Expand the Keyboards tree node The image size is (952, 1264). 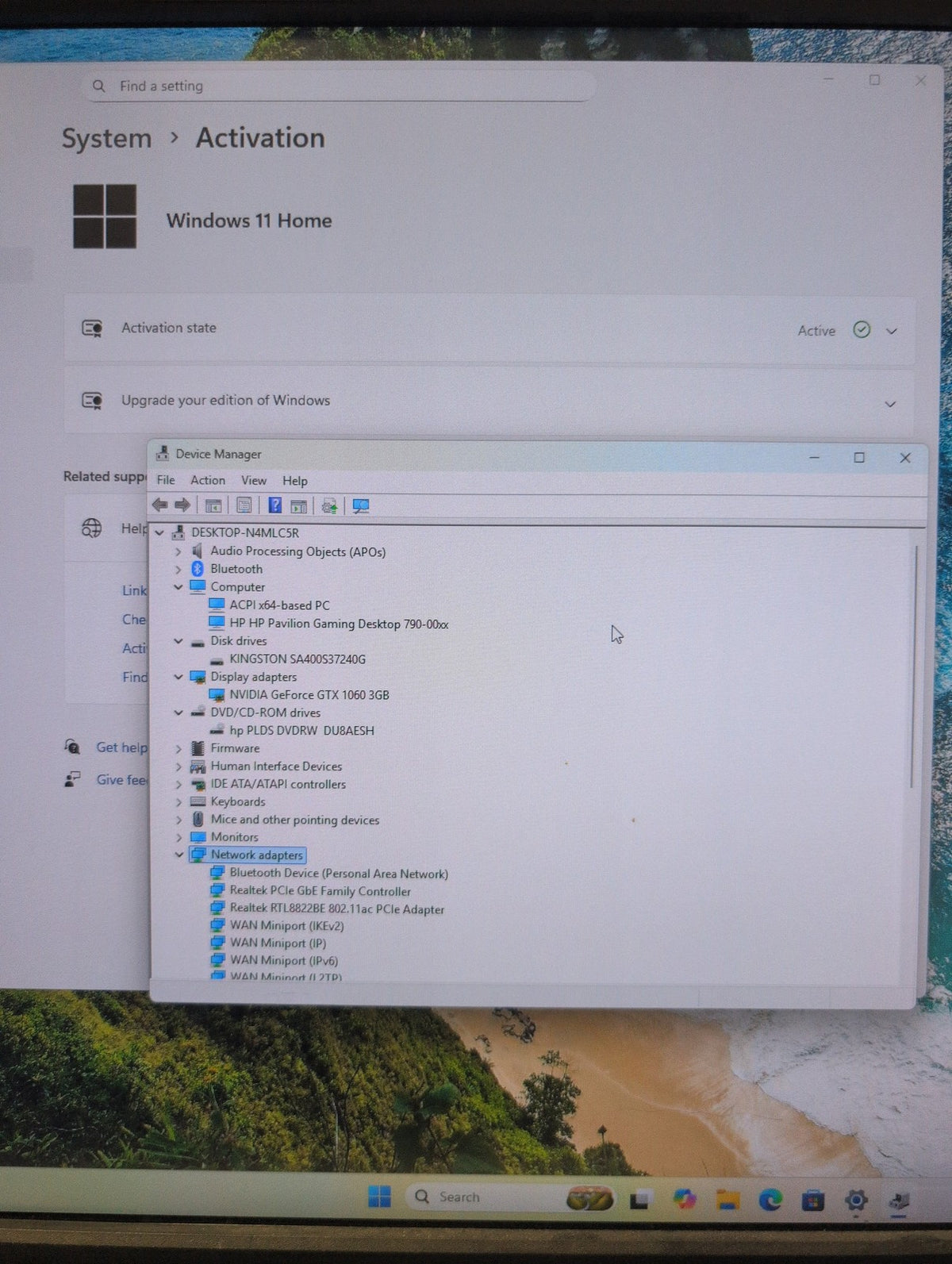tap(178, 802)
